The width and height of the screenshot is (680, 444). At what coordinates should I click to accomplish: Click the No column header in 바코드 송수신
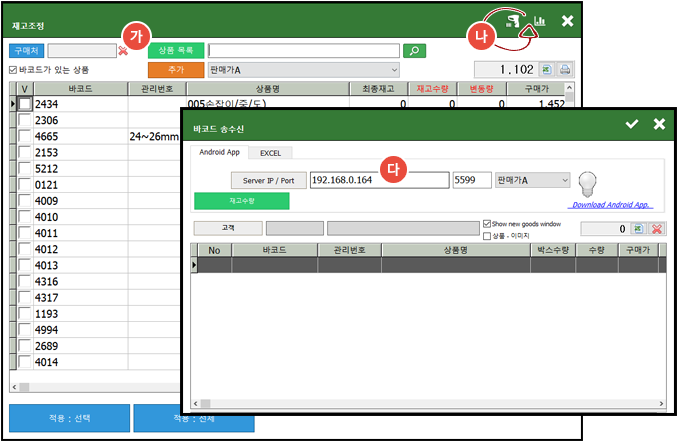point(214,250)
